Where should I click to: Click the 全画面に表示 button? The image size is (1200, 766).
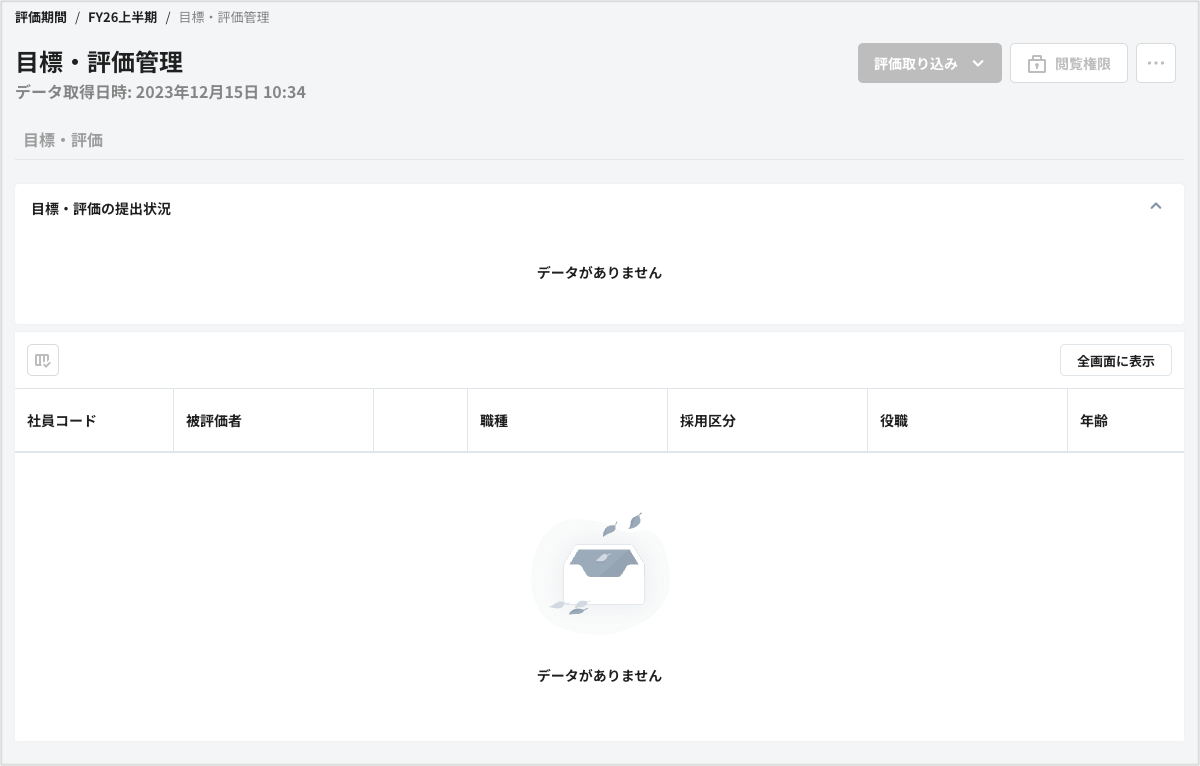[1115, 360]
